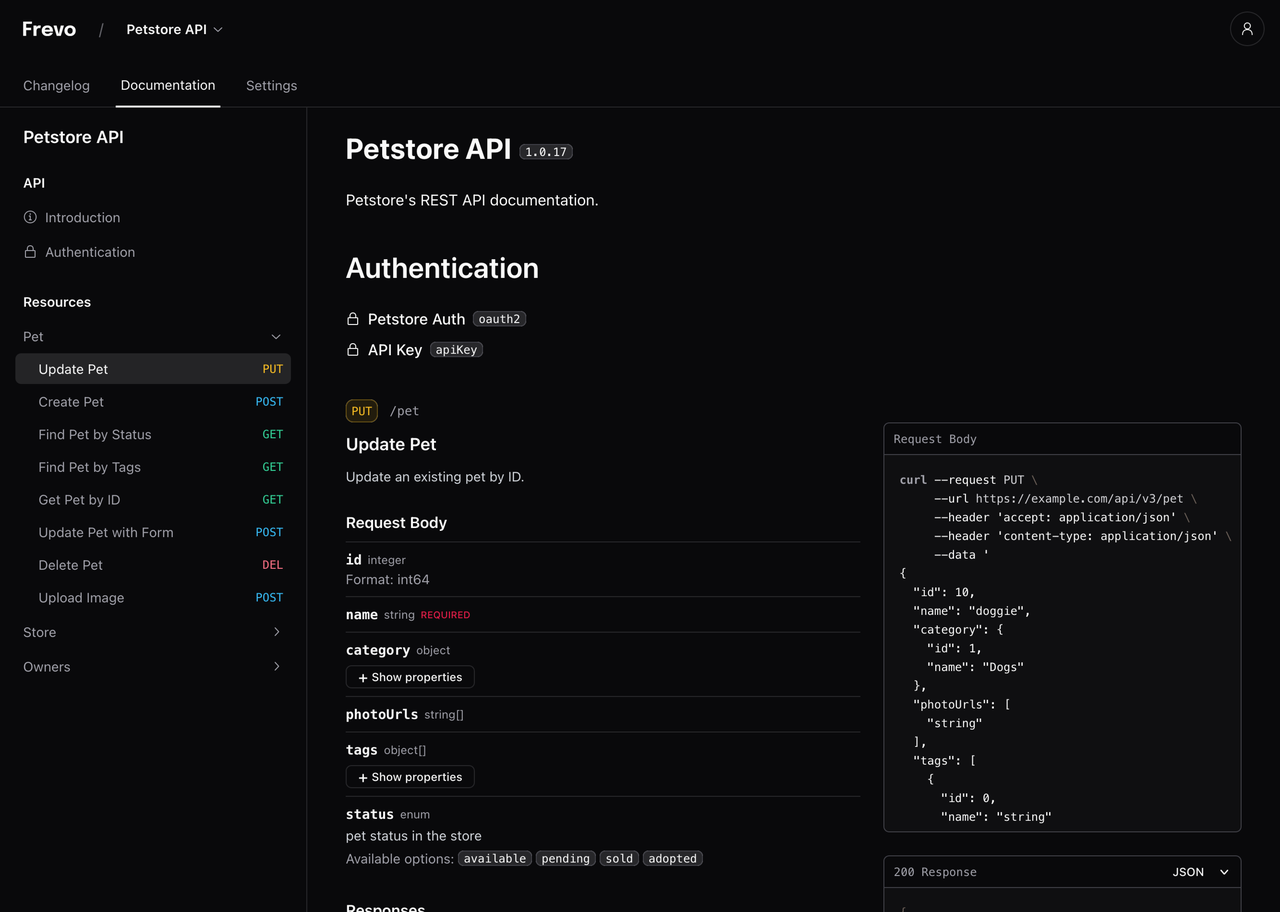Click the Authentication lock icon in sidebar

coord(30,252)
